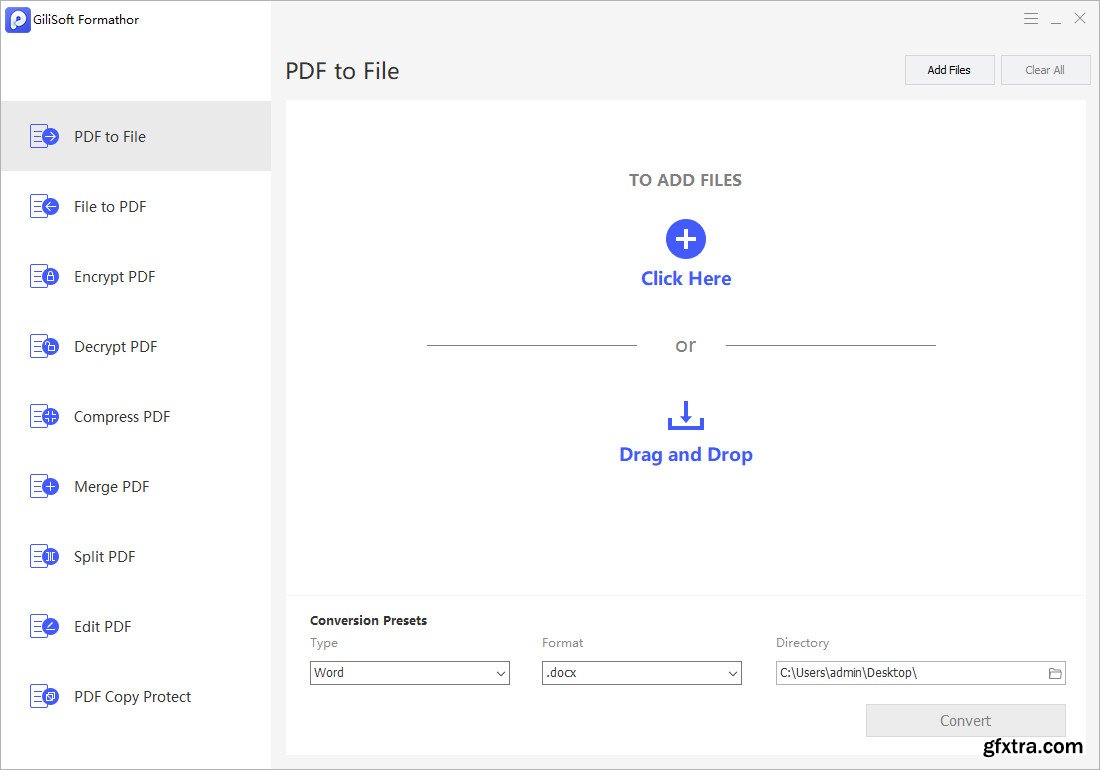1100x770 pixels.
Task: Expand the Format dropdown showing .docx
Action: pos(642,673)
